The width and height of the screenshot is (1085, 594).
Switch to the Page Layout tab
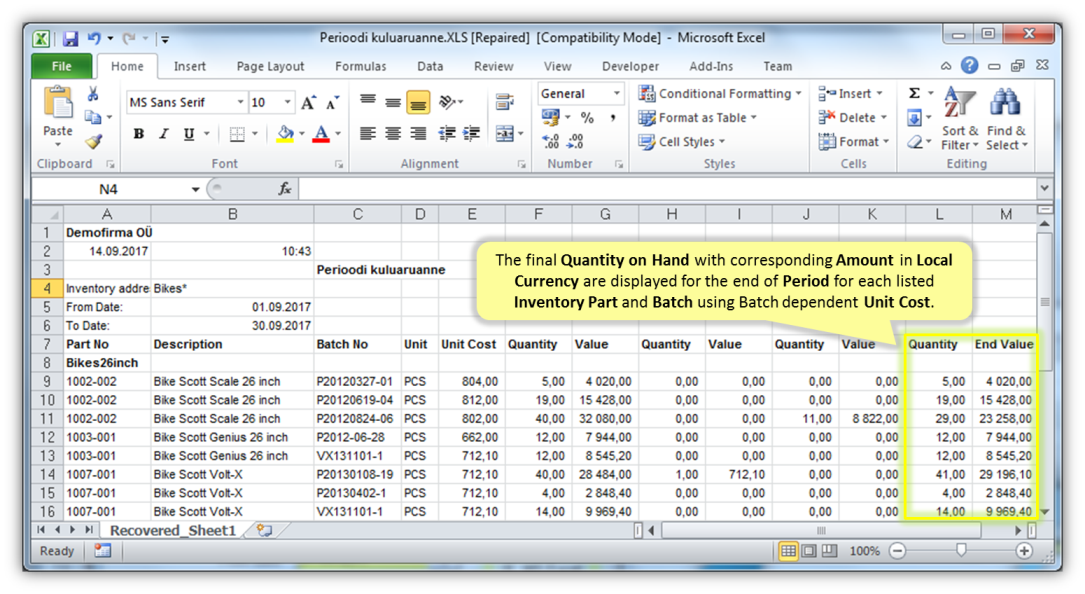tap(270, 66)
